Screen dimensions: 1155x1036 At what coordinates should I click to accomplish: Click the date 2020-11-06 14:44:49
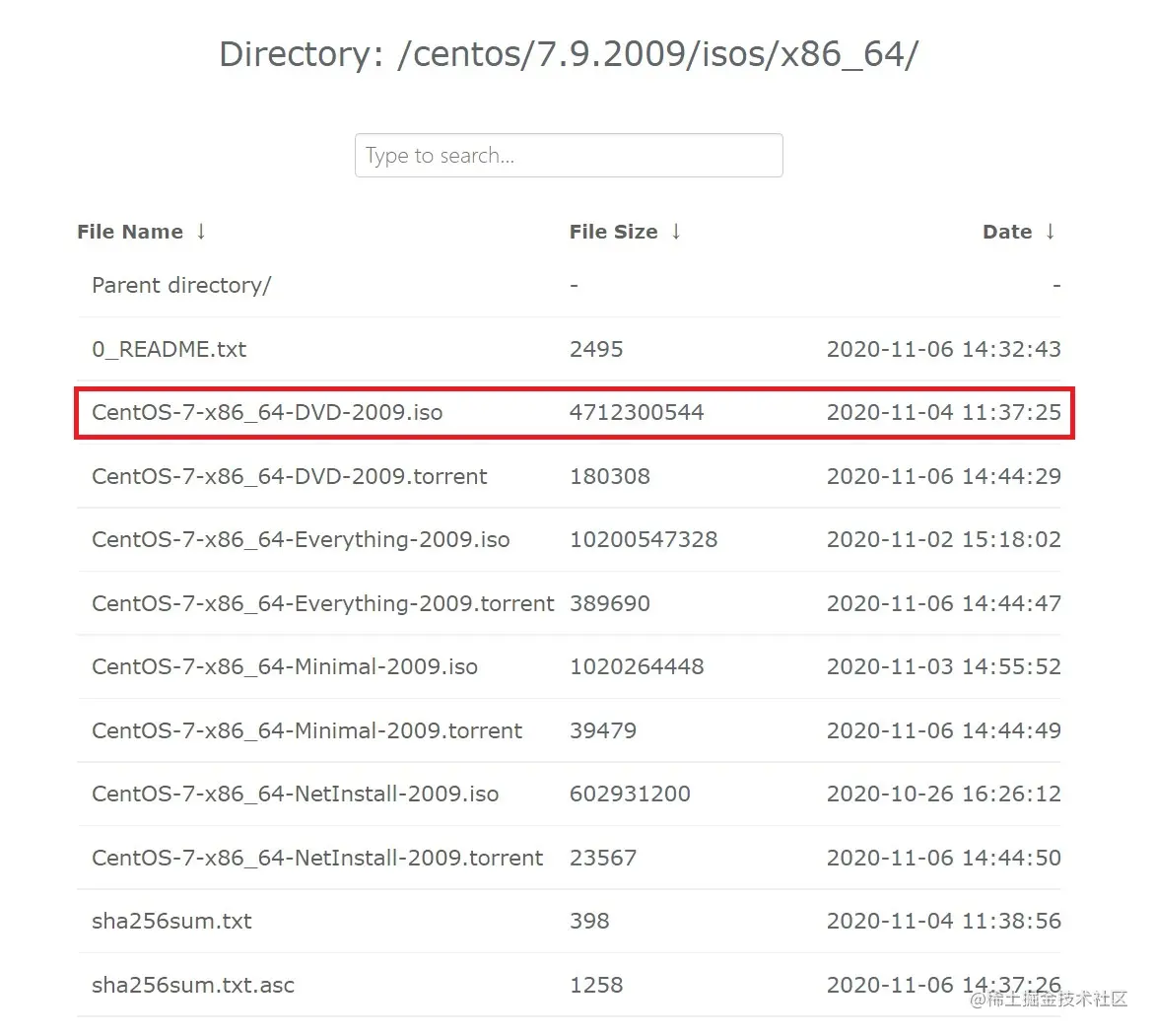pos(943,731)
